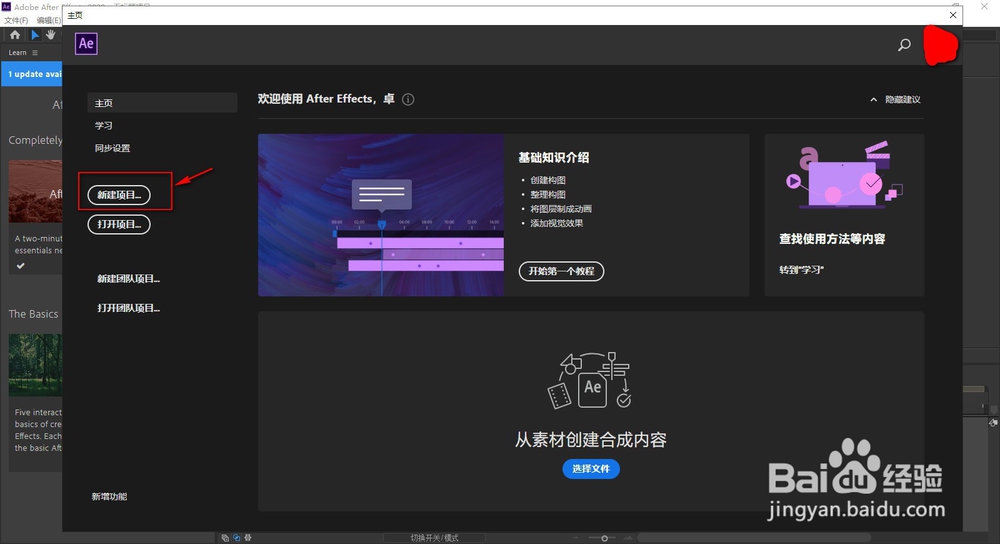The height and width of the screenshot is (544, 1000).
Task: Switch to the Learn panel tab in the background window
Action: pyautogui.click(x=17, y=53)
